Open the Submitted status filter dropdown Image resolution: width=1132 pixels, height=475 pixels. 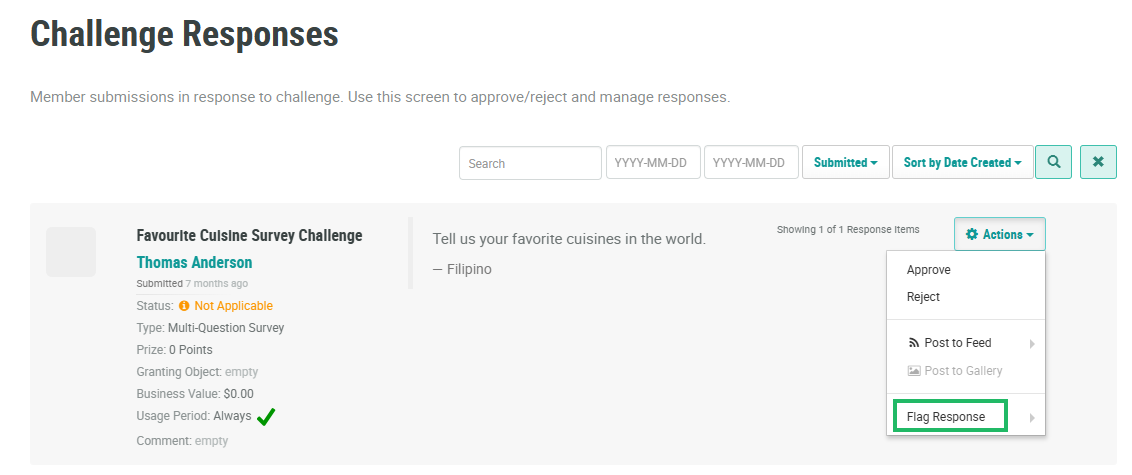tap(845, 163)
